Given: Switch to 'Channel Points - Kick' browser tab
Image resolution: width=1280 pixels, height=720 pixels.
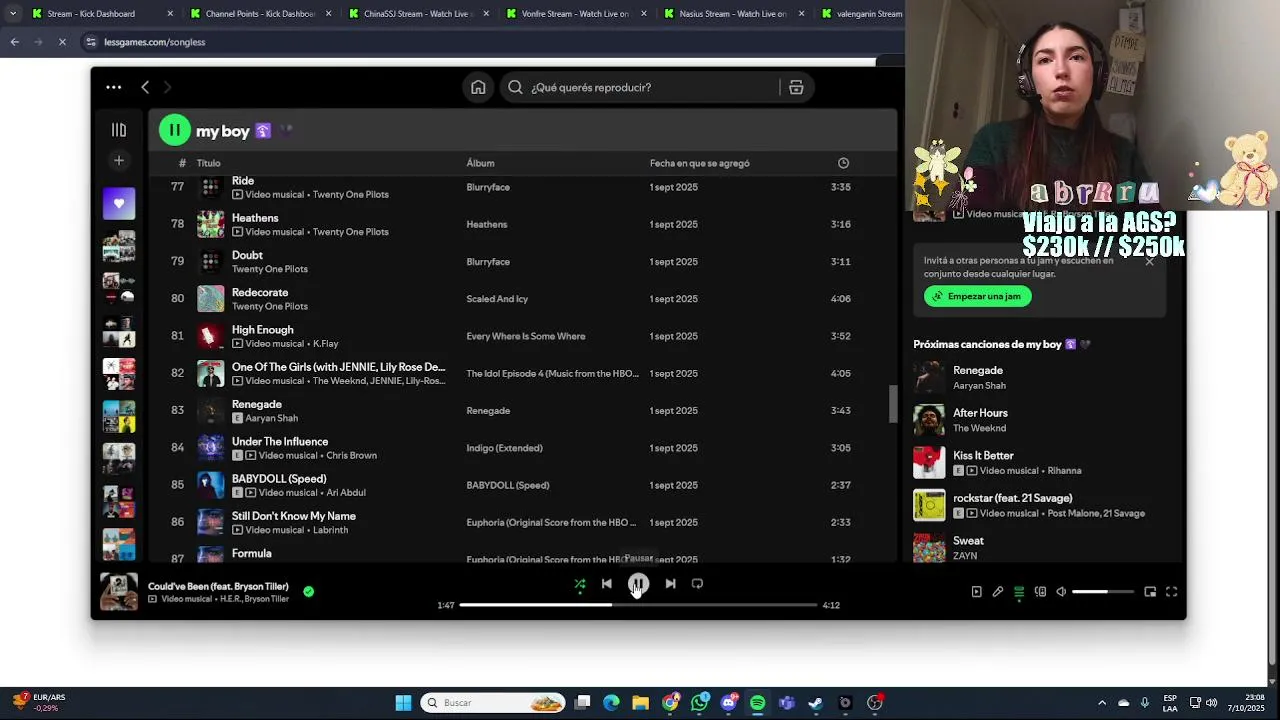Looking at the screenshot, I should (x=260, y=14).
